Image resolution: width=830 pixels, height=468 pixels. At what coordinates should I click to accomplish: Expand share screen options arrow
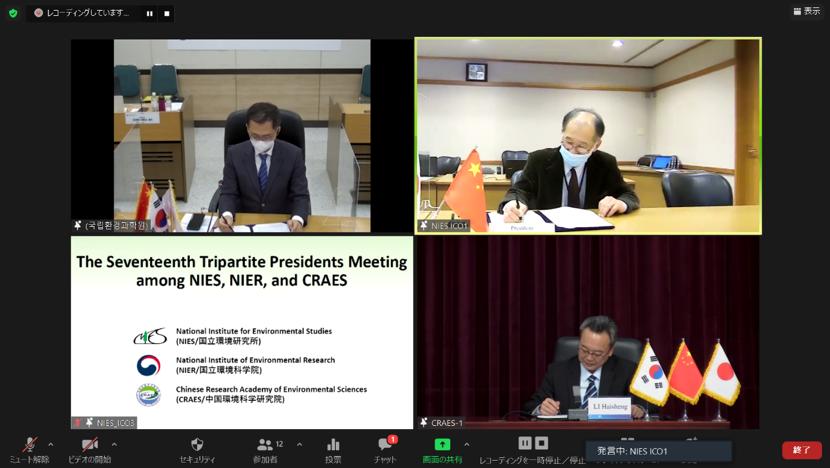click(x=466, y=445)
